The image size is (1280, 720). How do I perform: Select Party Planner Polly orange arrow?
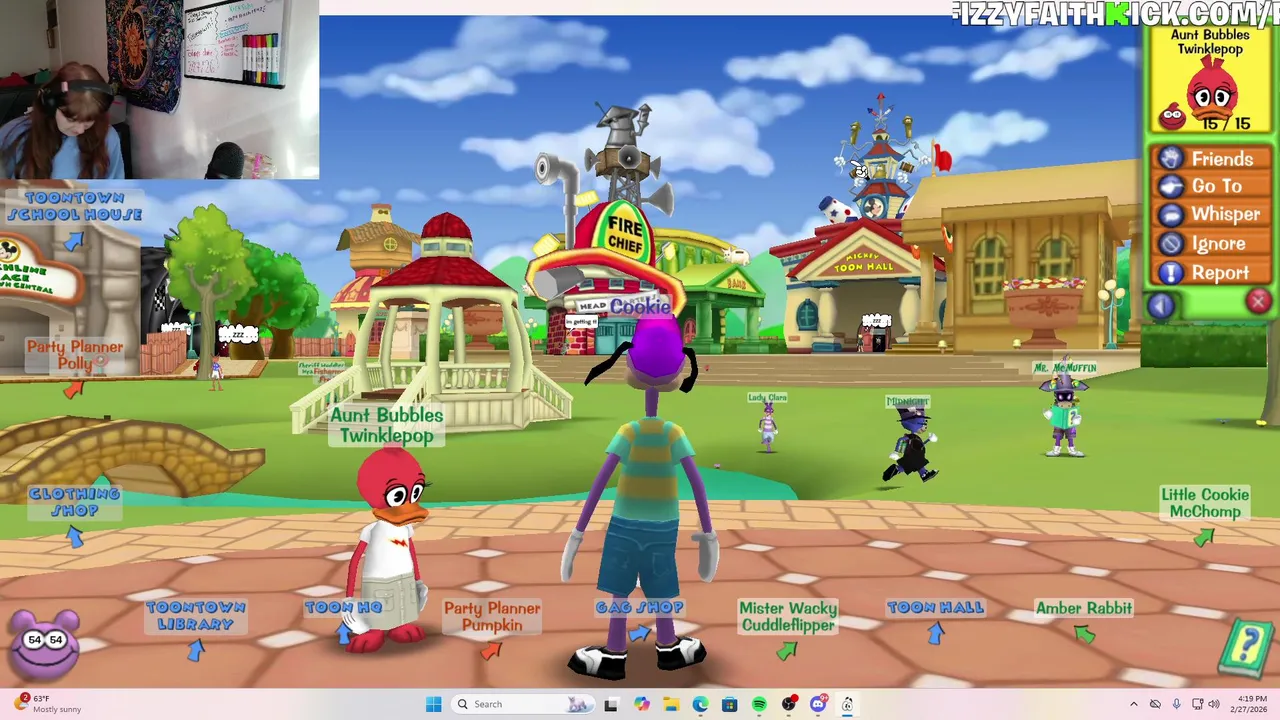(x=72, y=389)
